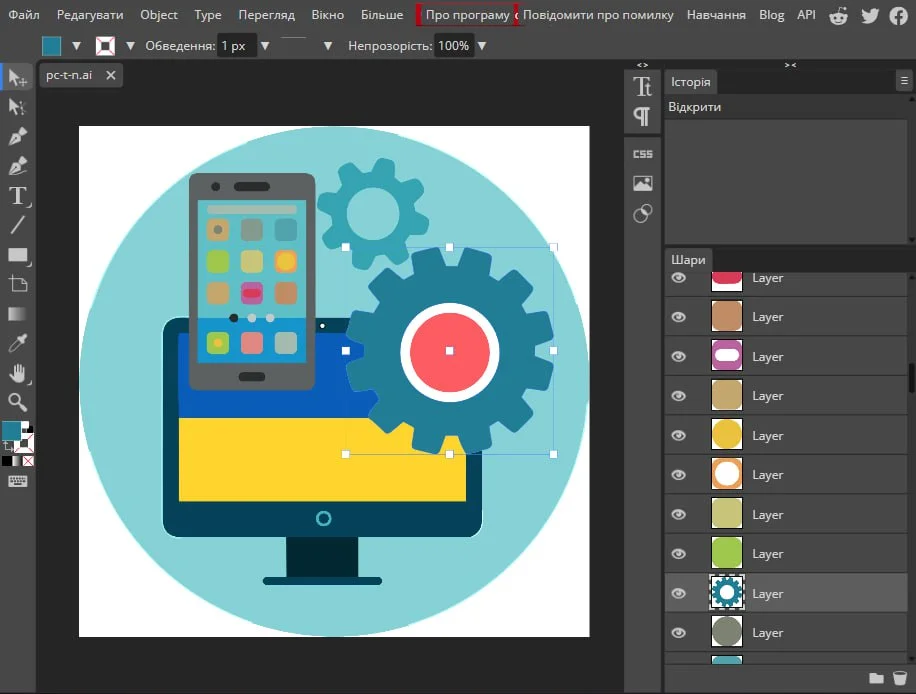Click the Навчання link
Screen dimensions: 916x694
[716, 15]
